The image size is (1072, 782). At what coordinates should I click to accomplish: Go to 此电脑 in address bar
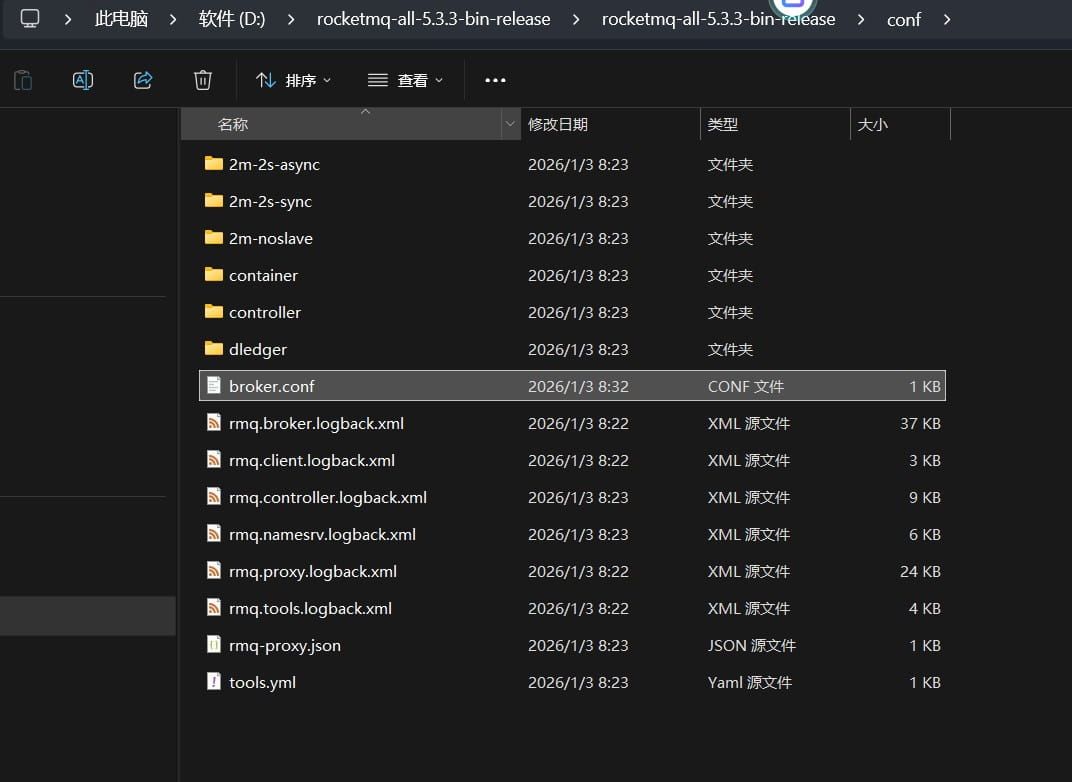tap(121, 19)
